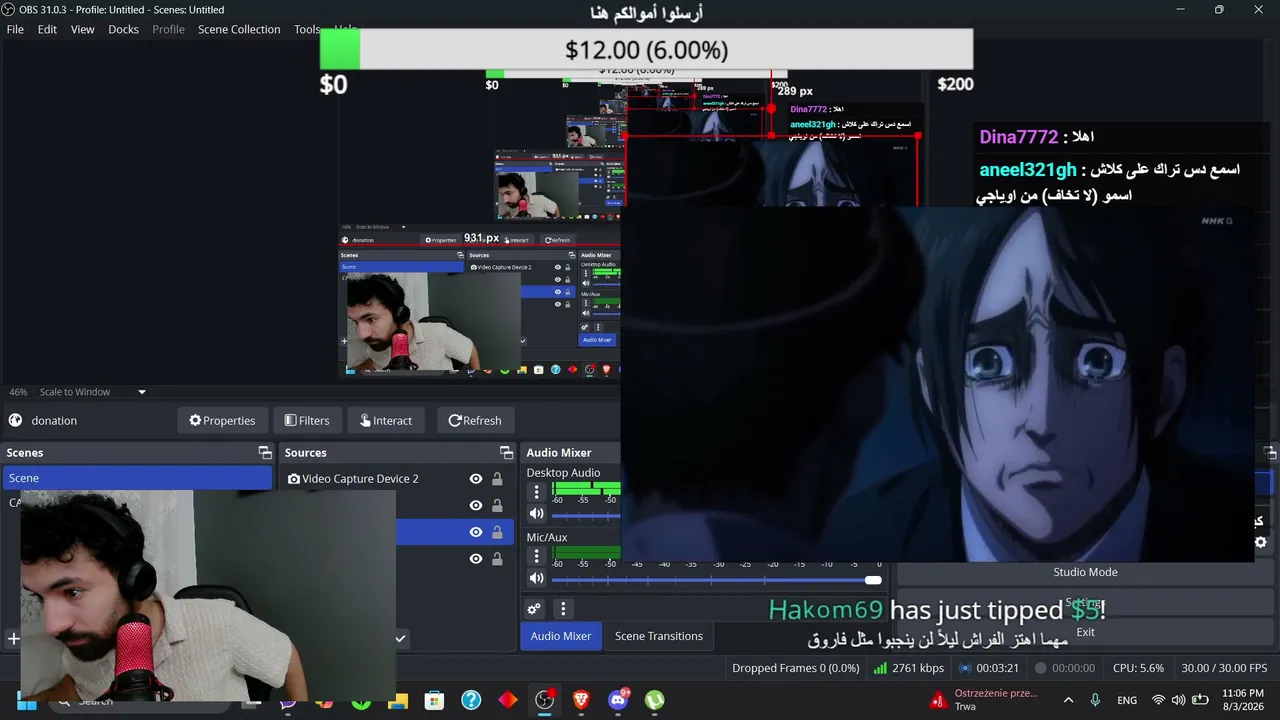Open Filters for the donation source
1280x720 pixels.
(307, 420)
